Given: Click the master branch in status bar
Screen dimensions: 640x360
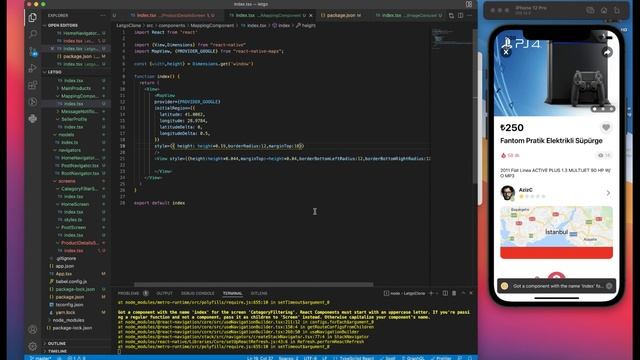Looking at the screenshot, I should pos(40,358).
